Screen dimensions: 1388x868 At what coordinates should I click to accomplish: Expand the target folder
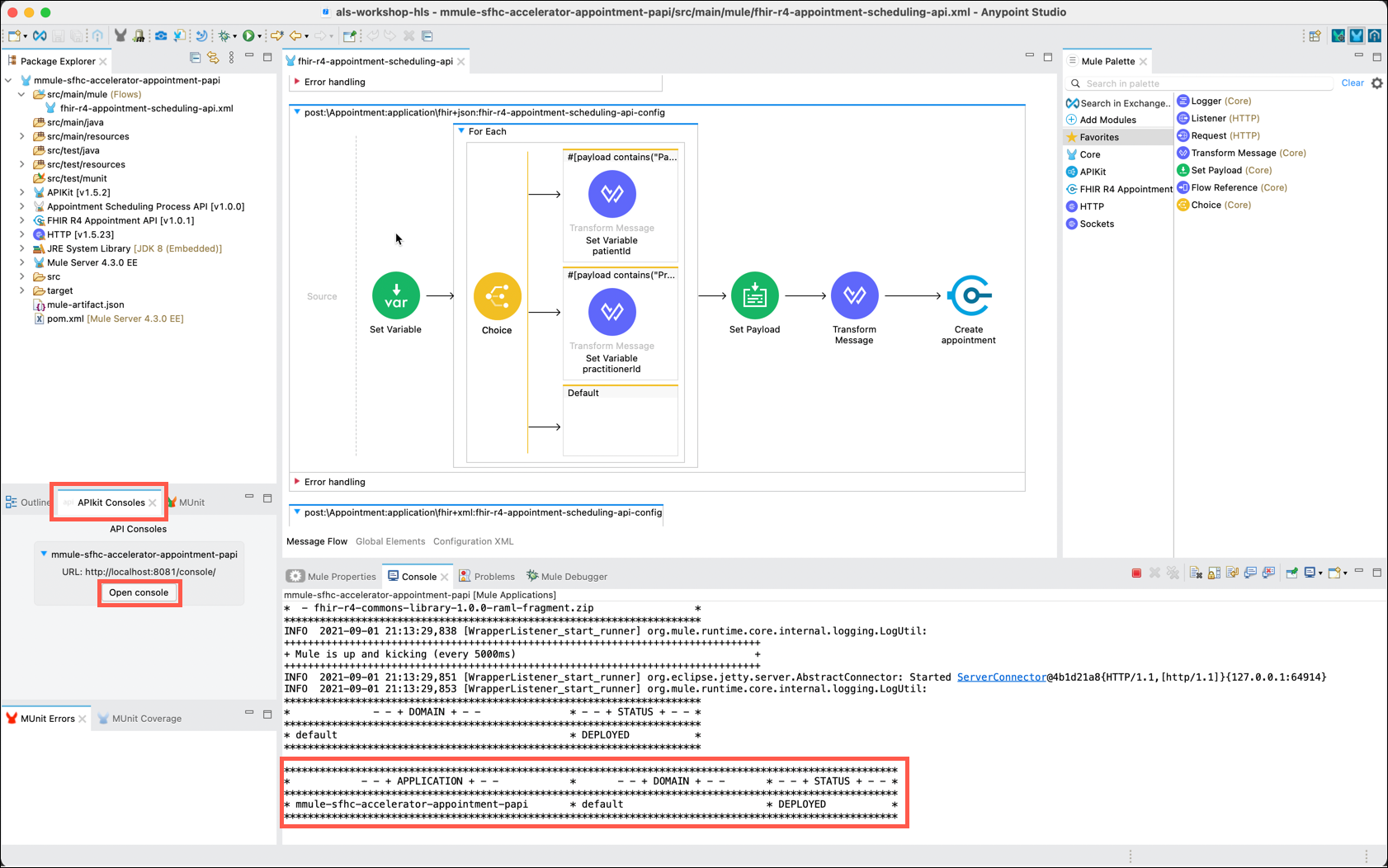coord(21,290)
